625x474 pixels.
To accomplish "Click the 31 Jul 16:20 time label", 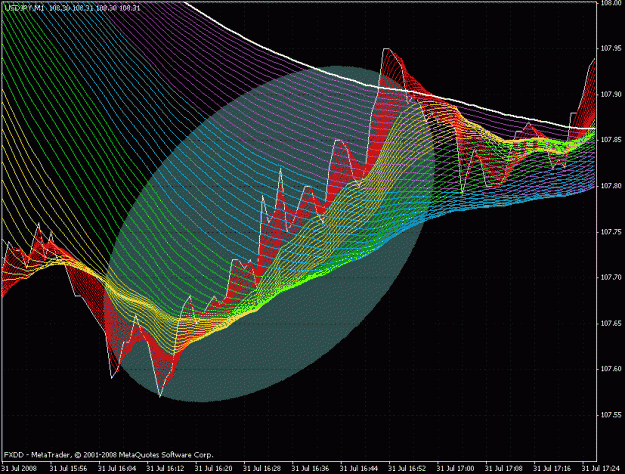I will click(x=213, y=468).
